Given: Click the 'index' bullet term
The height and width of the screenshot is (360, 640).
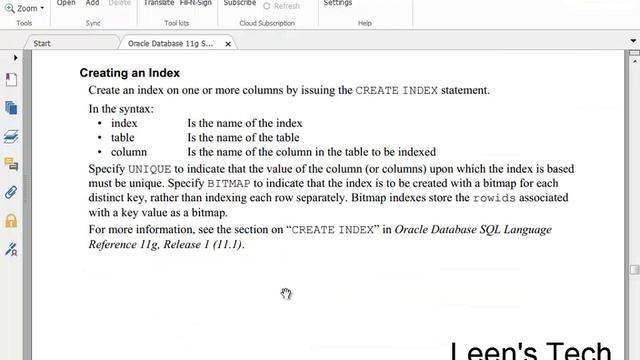Looking at the screenshot, I should tap(124, 123).
